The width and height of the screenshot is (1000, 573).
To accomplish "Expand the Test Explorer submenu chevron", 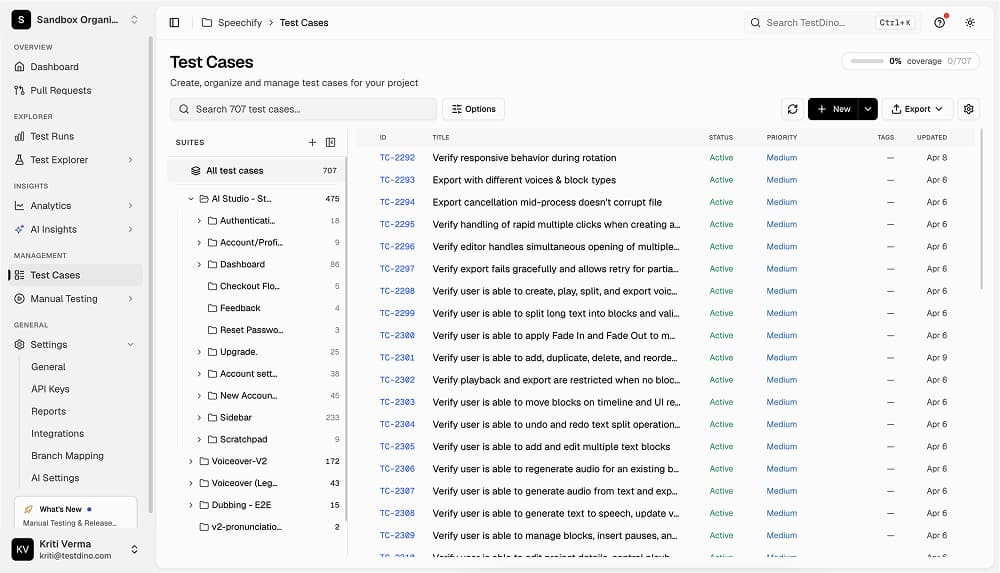I will point(130,160).
